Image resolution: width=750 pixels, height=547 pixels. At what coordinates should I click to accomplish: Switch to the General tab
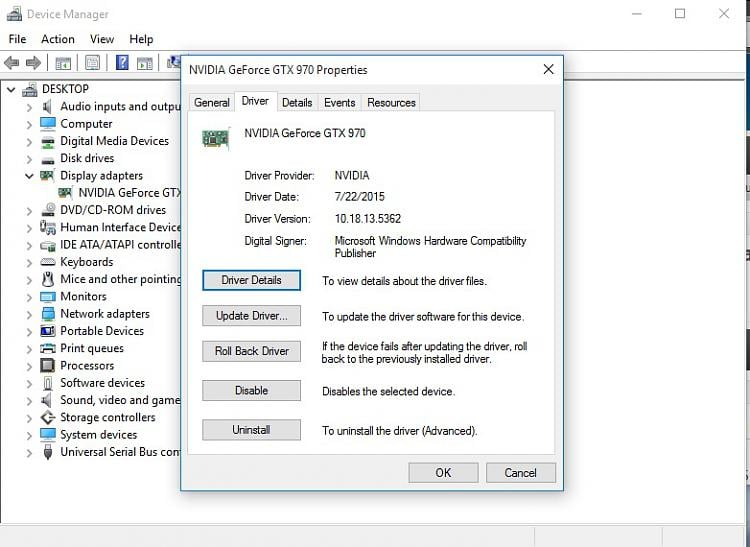[212, 102]
